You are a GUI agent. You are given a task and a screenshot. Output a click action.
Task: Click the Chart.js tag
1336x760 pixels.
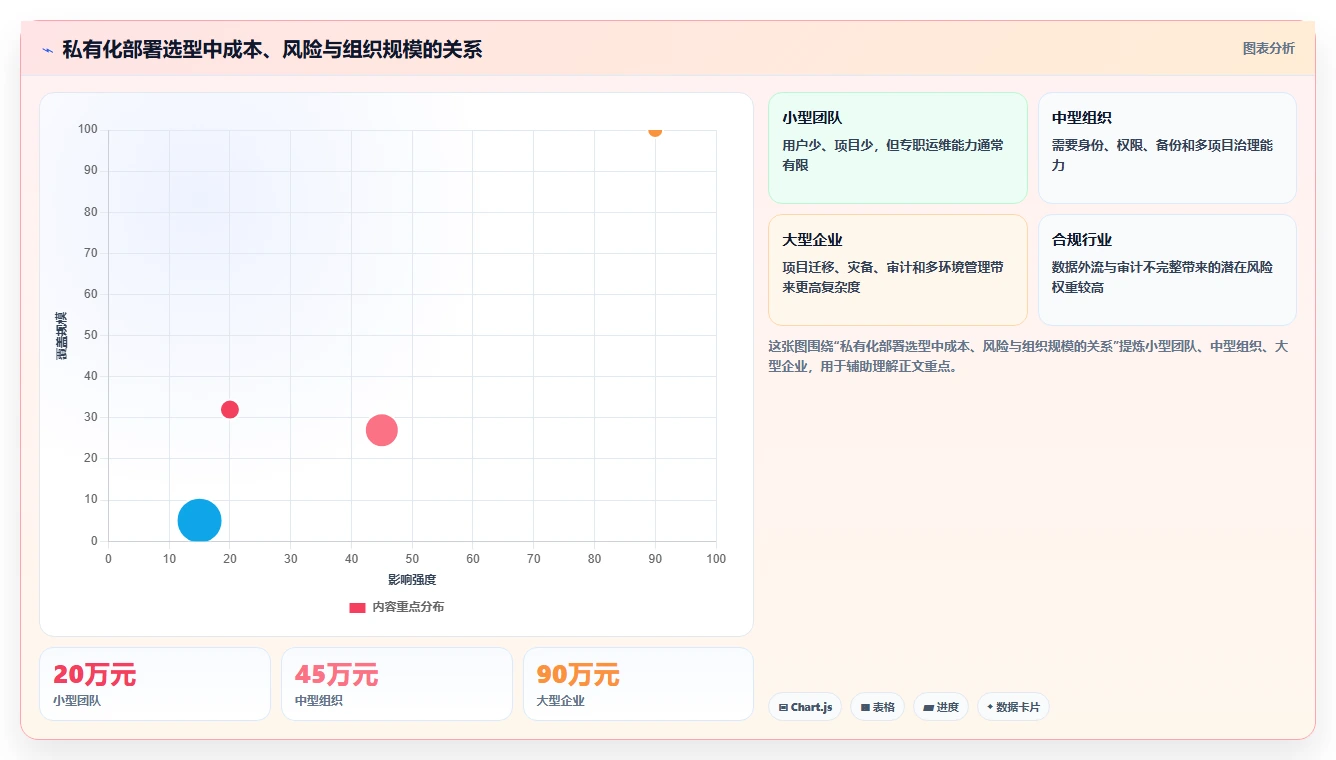coord(805,707)
